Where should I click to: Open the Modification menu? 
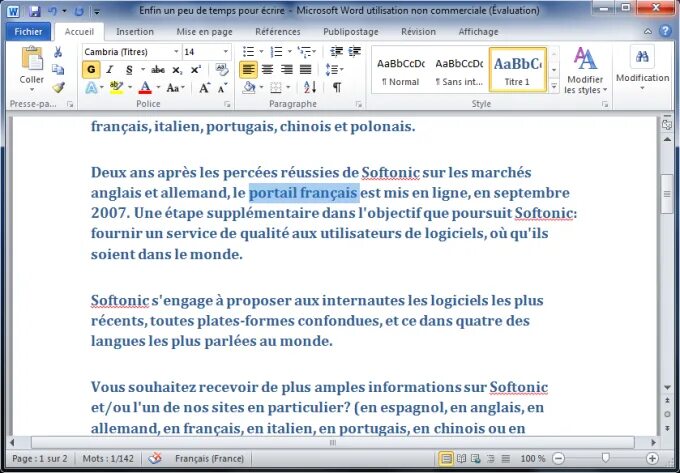click(x=642, y=69)
